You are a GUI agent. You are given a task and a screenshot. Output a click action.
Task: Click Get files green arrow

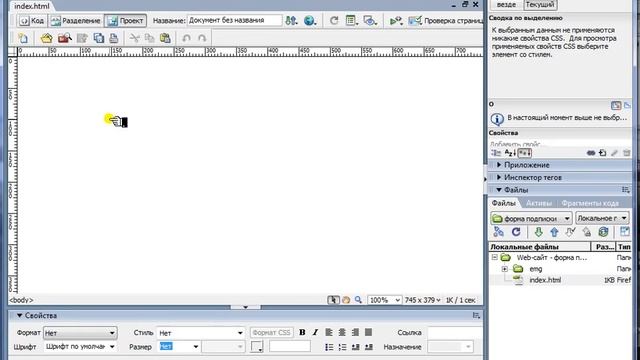538,232
